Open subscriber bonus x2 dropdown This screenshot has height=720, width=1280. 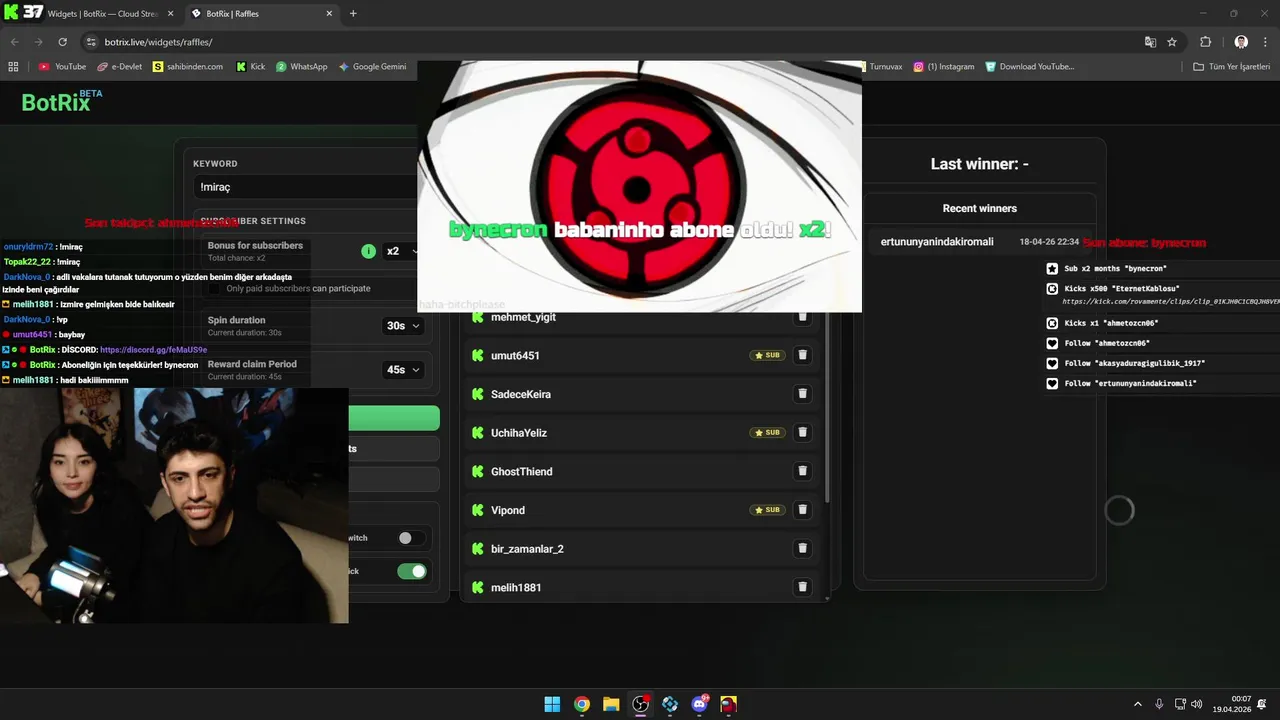[x=402, y=251]
